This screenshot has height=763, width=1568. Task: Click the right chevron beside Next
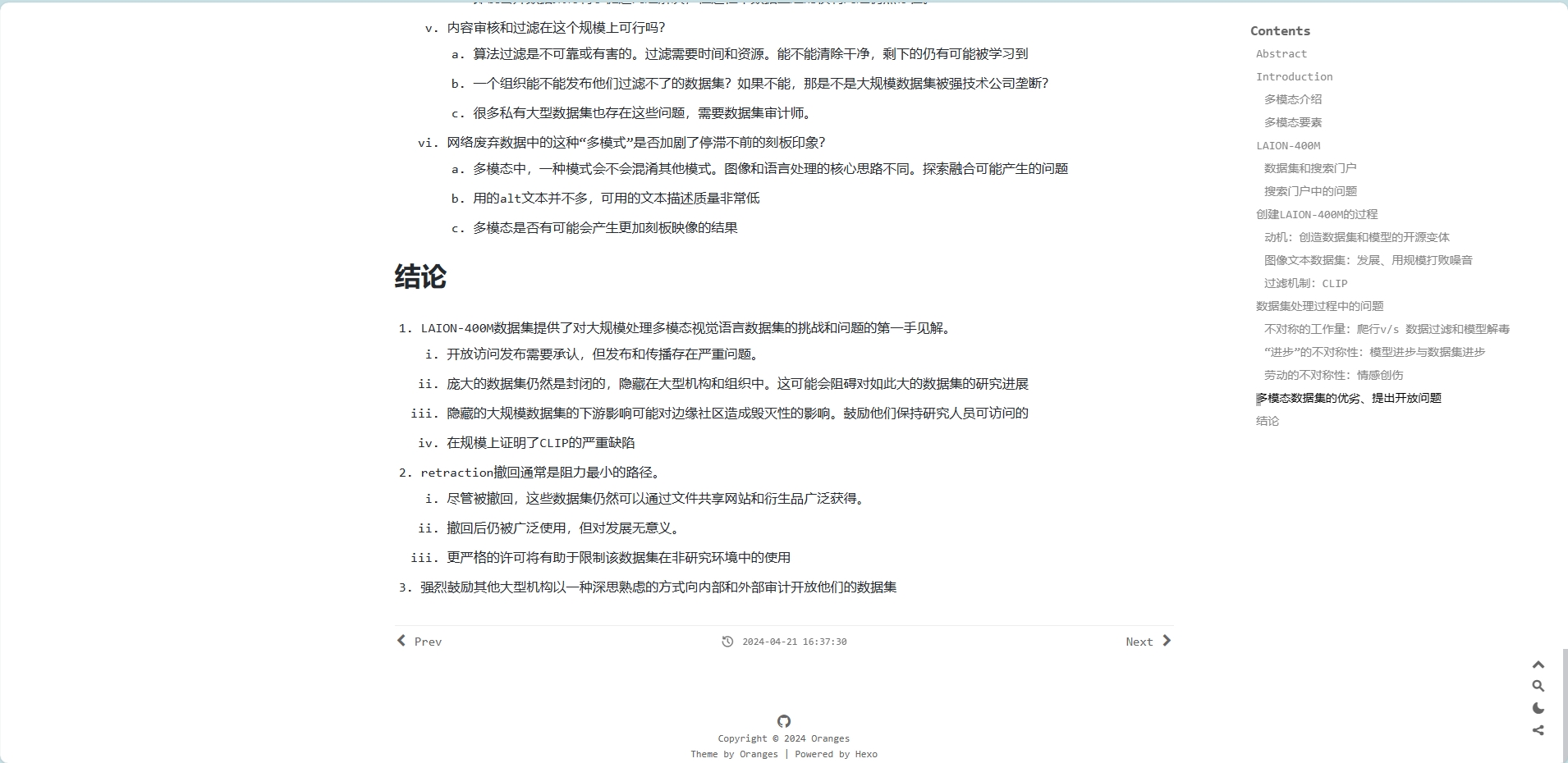[1167, 641]
